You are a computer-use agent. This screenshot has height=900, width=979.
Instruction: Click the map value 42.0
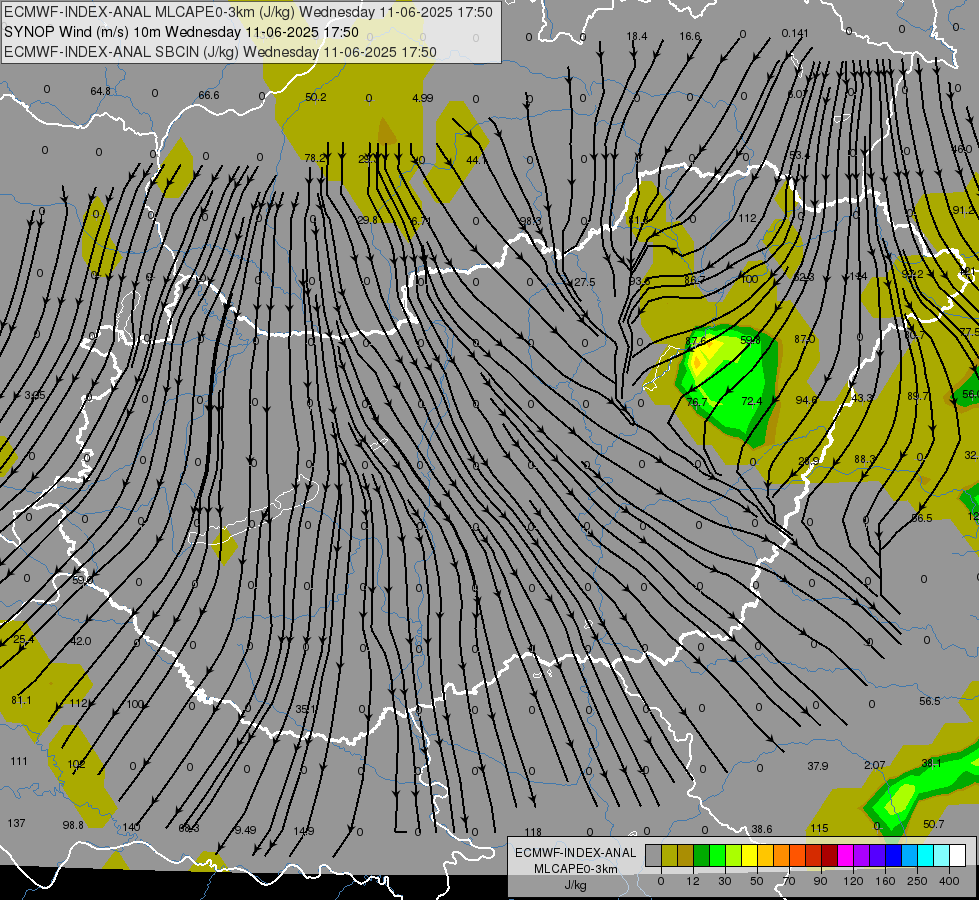81,641
